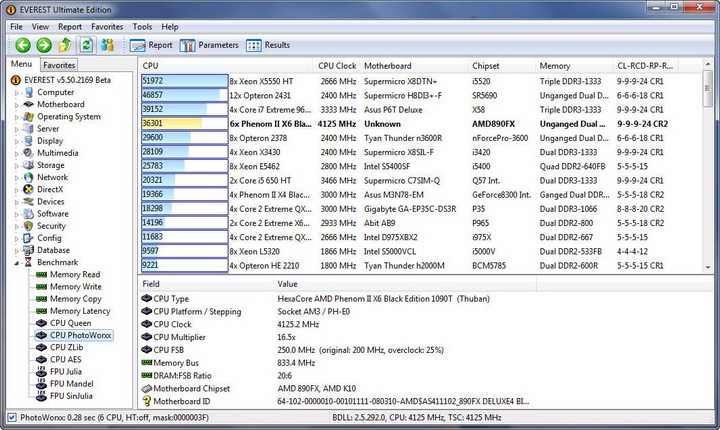Open the View menu

40,27
